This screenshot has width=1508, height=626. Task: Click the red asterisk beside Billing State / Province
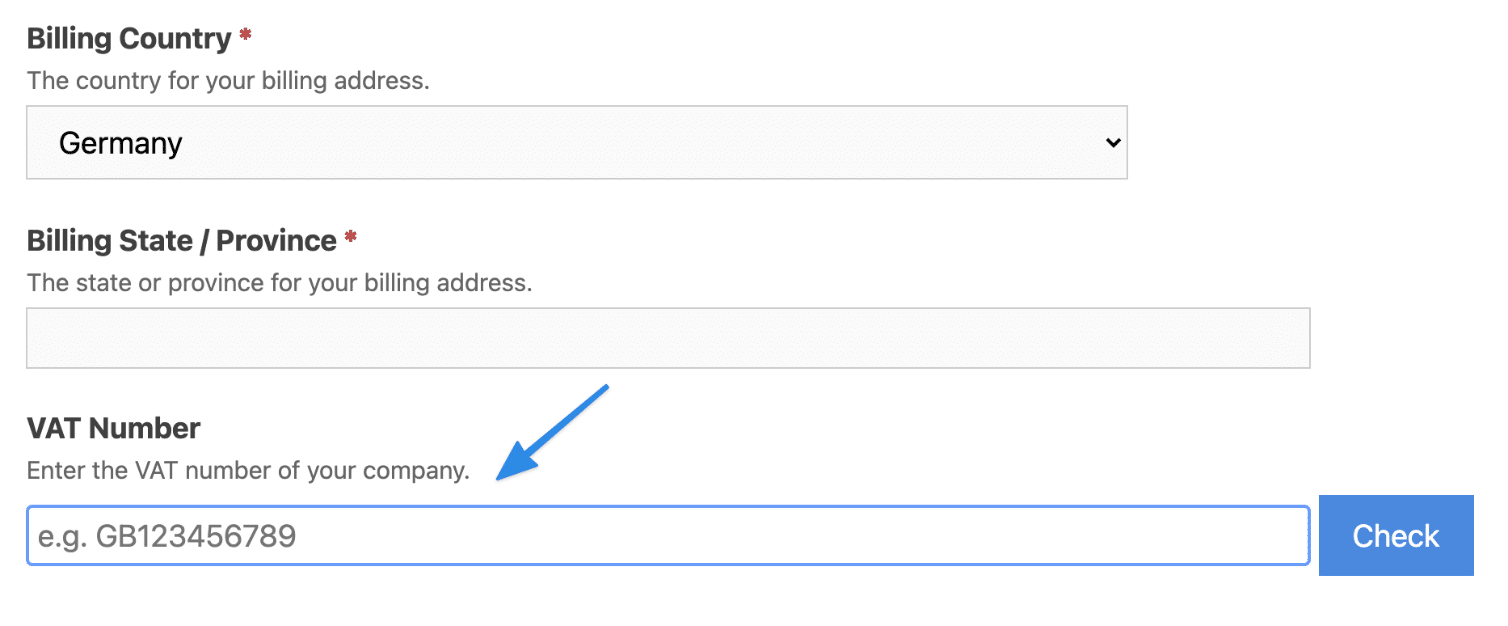pyautogui.click(x=351, y=239)
